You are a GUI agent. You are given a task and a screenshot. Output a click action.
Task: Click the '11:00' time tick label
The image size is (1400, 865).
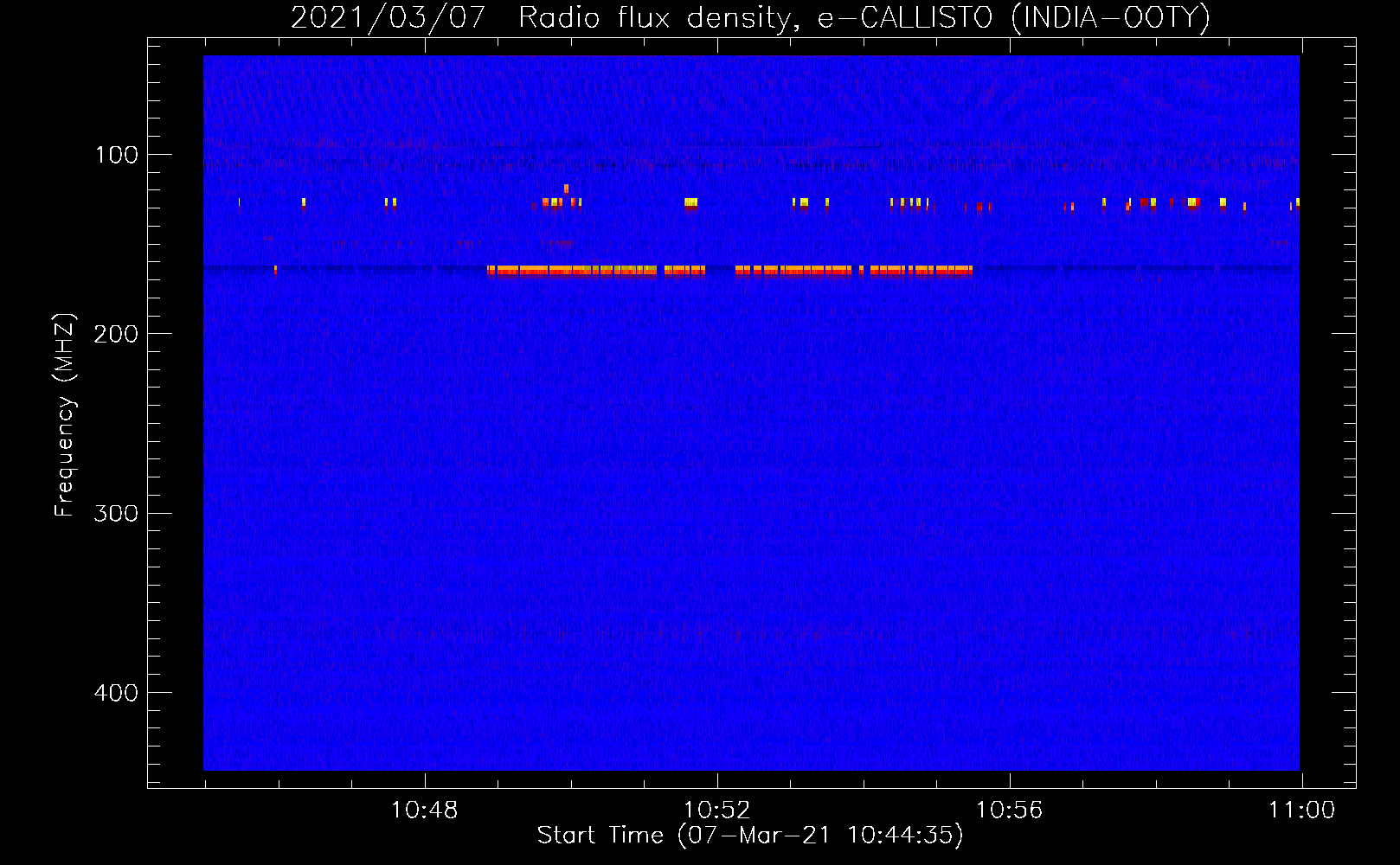[x=1301, y=811]
